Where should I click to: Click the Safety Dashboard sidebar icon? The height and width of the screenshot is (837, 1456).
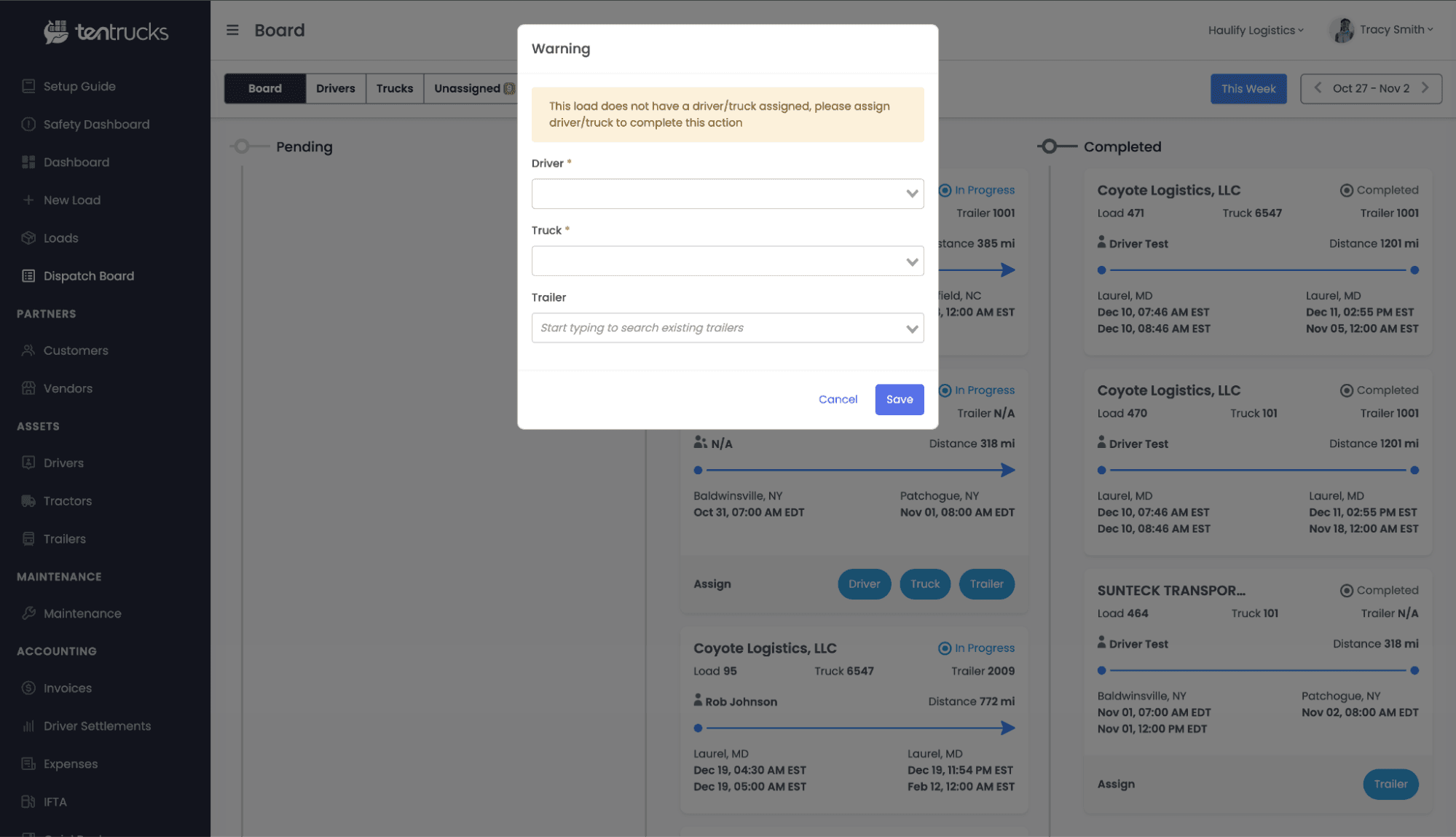[28, 124]
